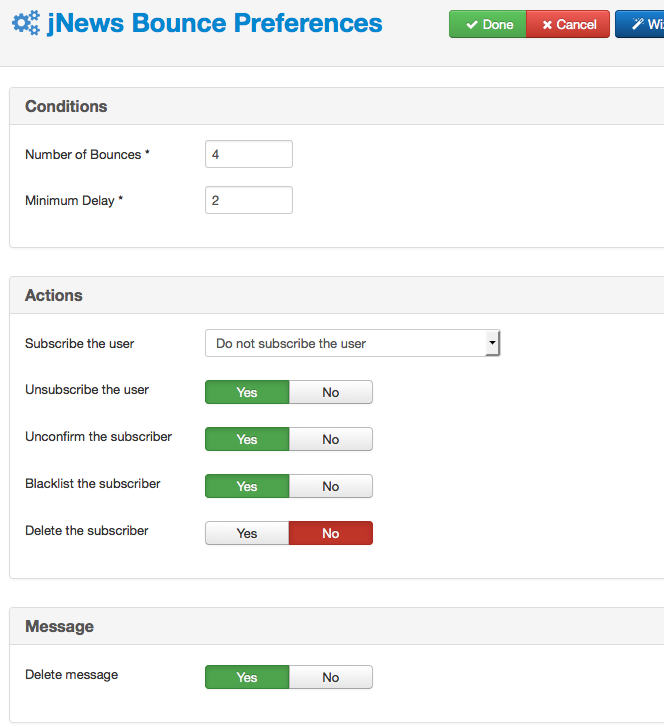The width and height of the screenshot is (664, 727).
Task: Click the Delete the subscriber label
Action: [87, 530]
